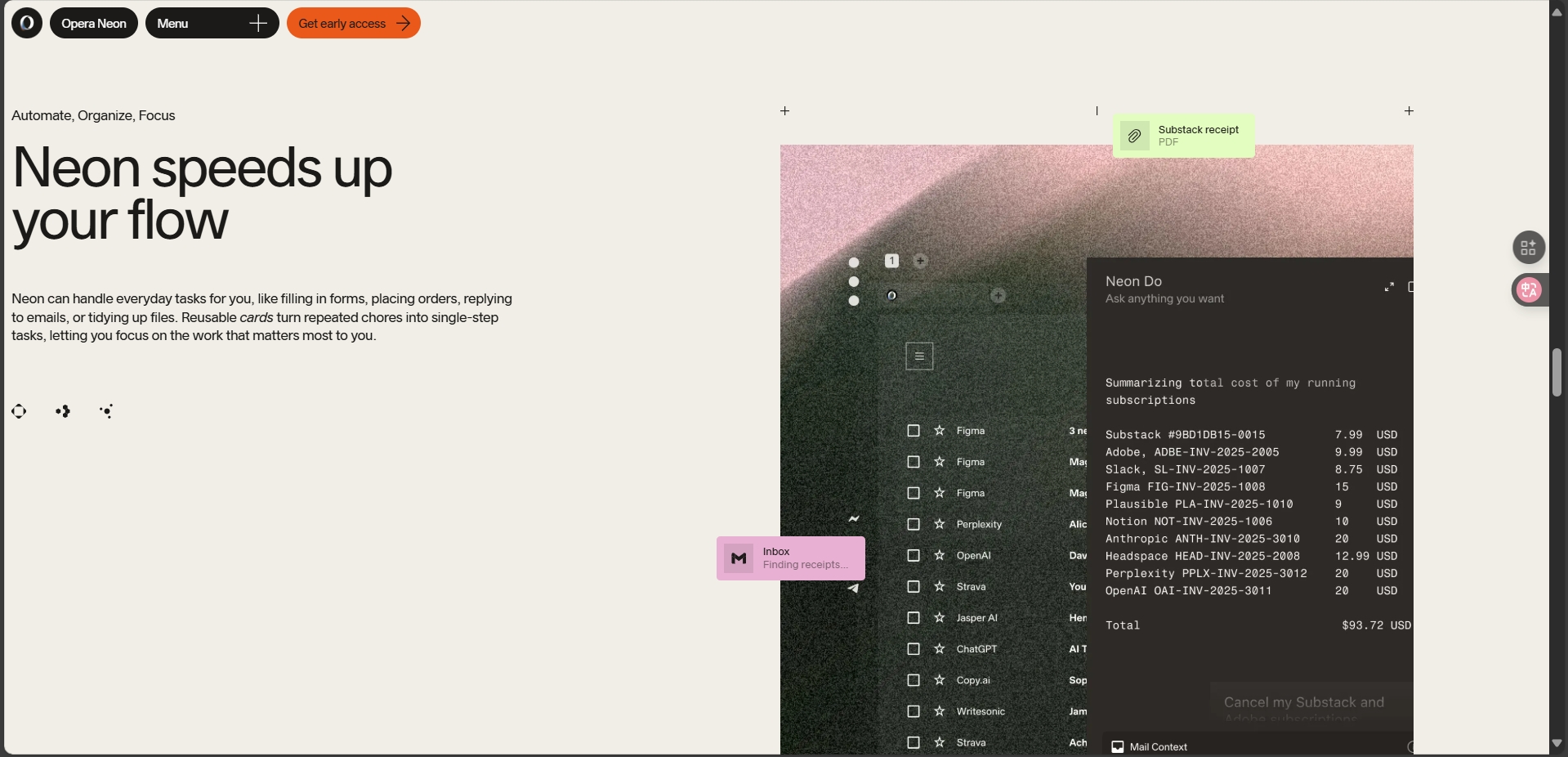1568x757 pixels.
Task: Click Get early access button
Action: click(x=354, y=23)
